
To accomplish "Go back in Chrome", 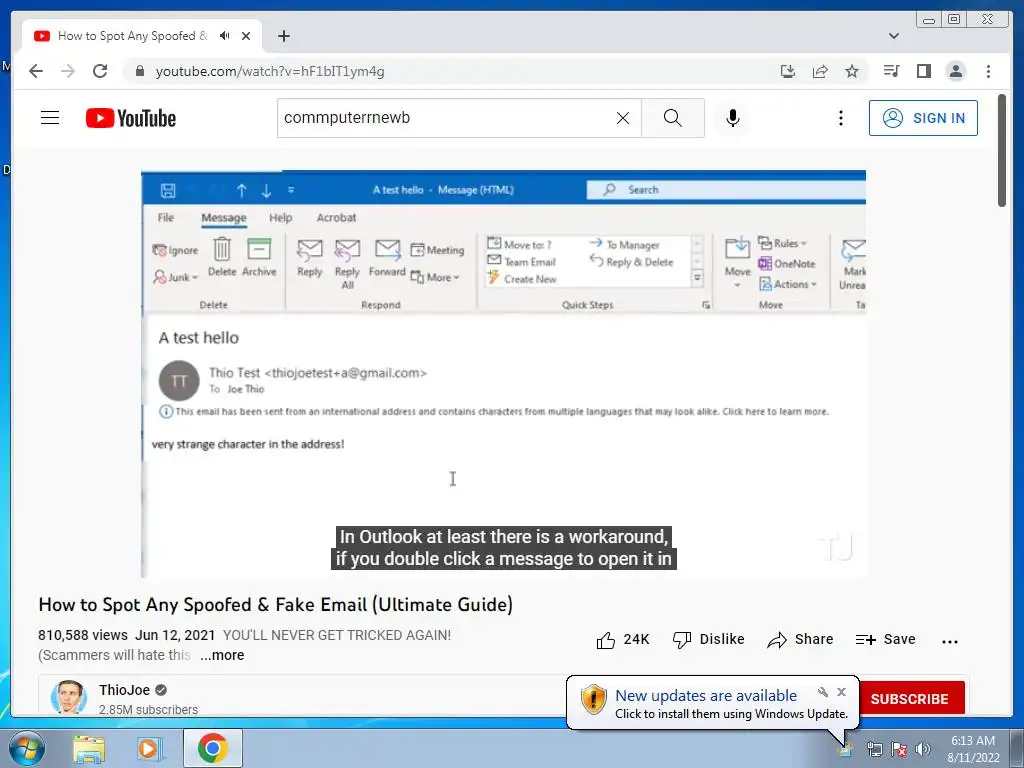I will tap(36, 71).
